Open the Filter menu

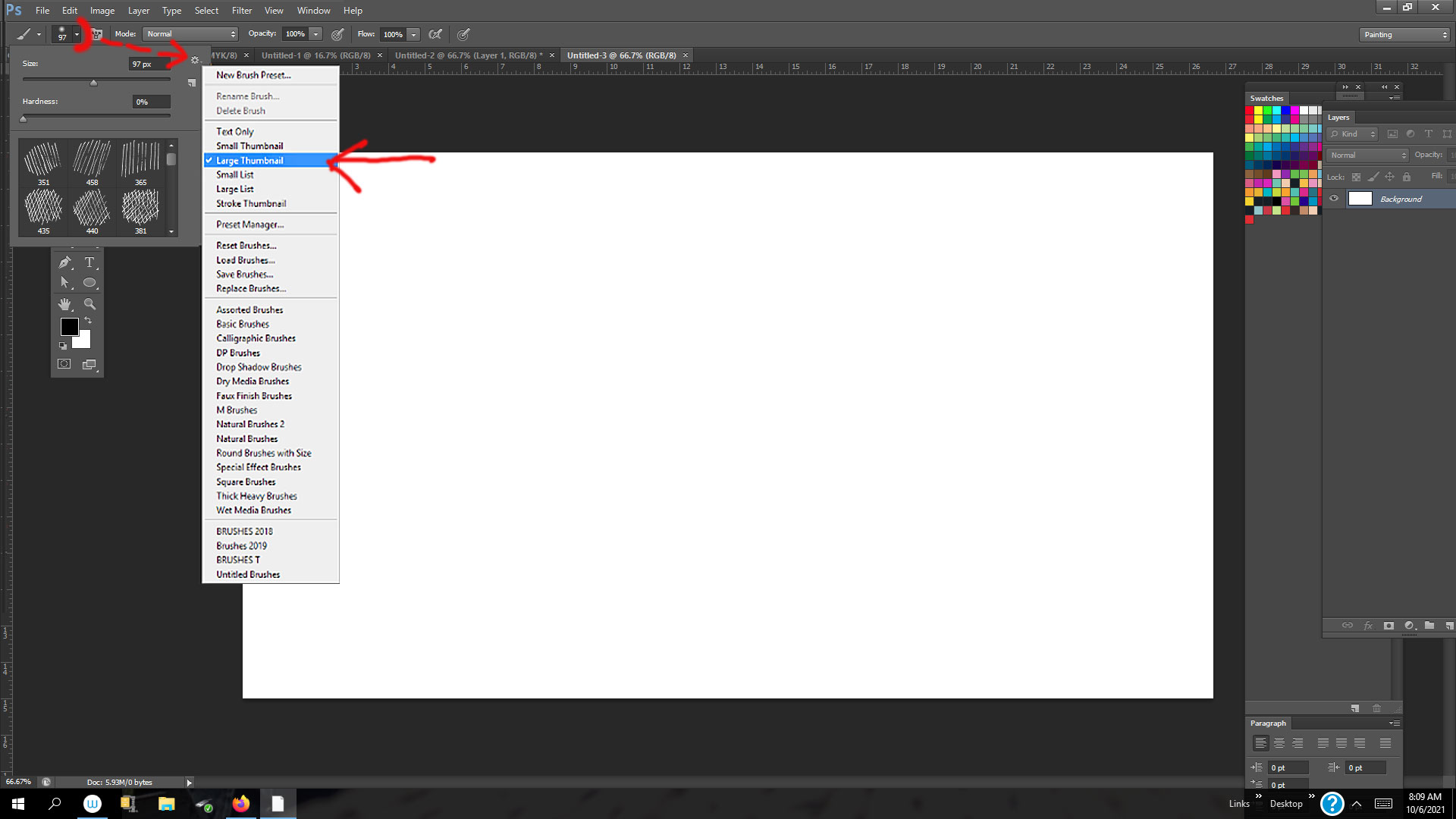[241, 10]
